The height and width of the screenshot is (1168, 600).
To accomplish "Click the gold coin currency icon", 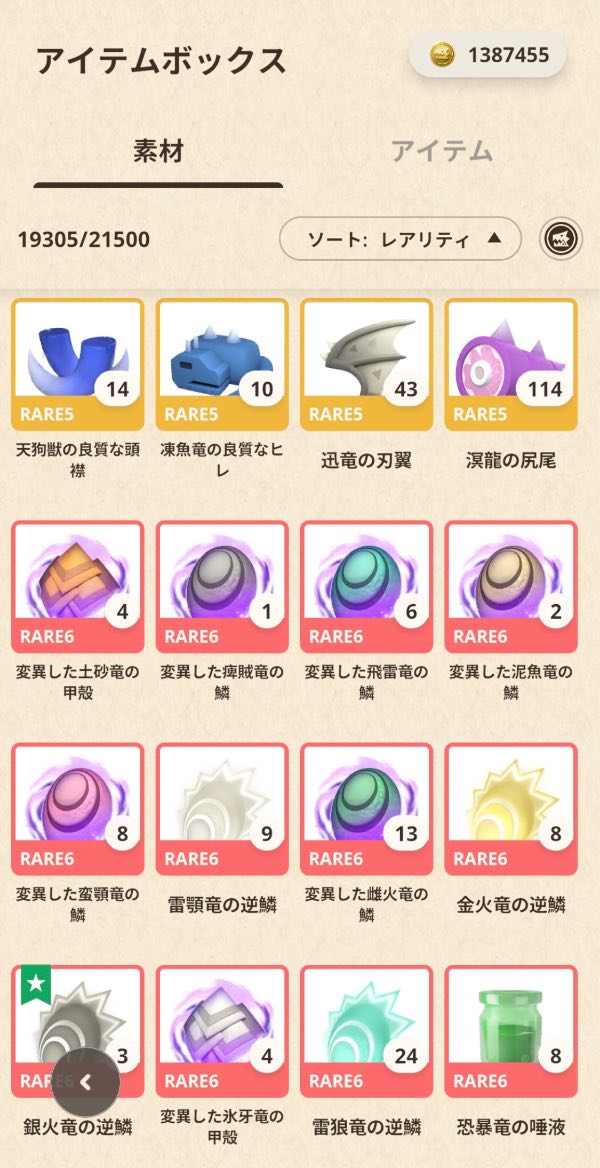I will [x=443, y=54].
